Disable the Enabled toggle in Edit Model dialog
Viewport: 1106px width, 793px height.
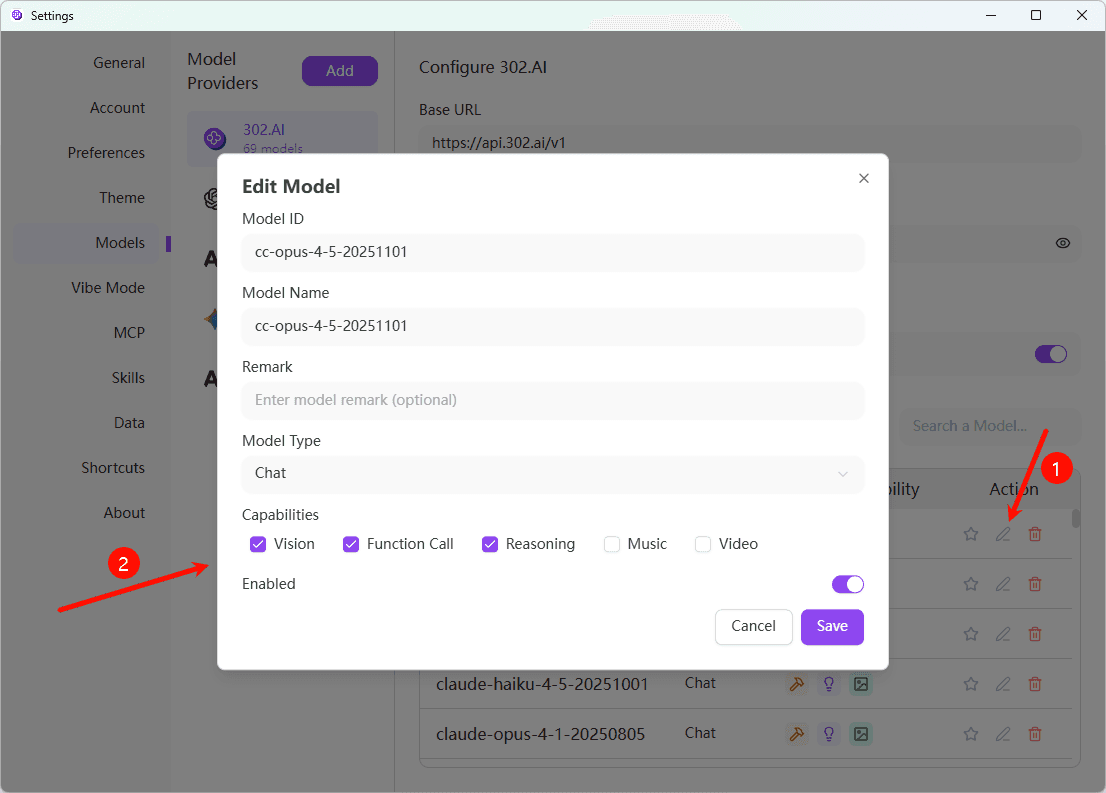(847, 584)
